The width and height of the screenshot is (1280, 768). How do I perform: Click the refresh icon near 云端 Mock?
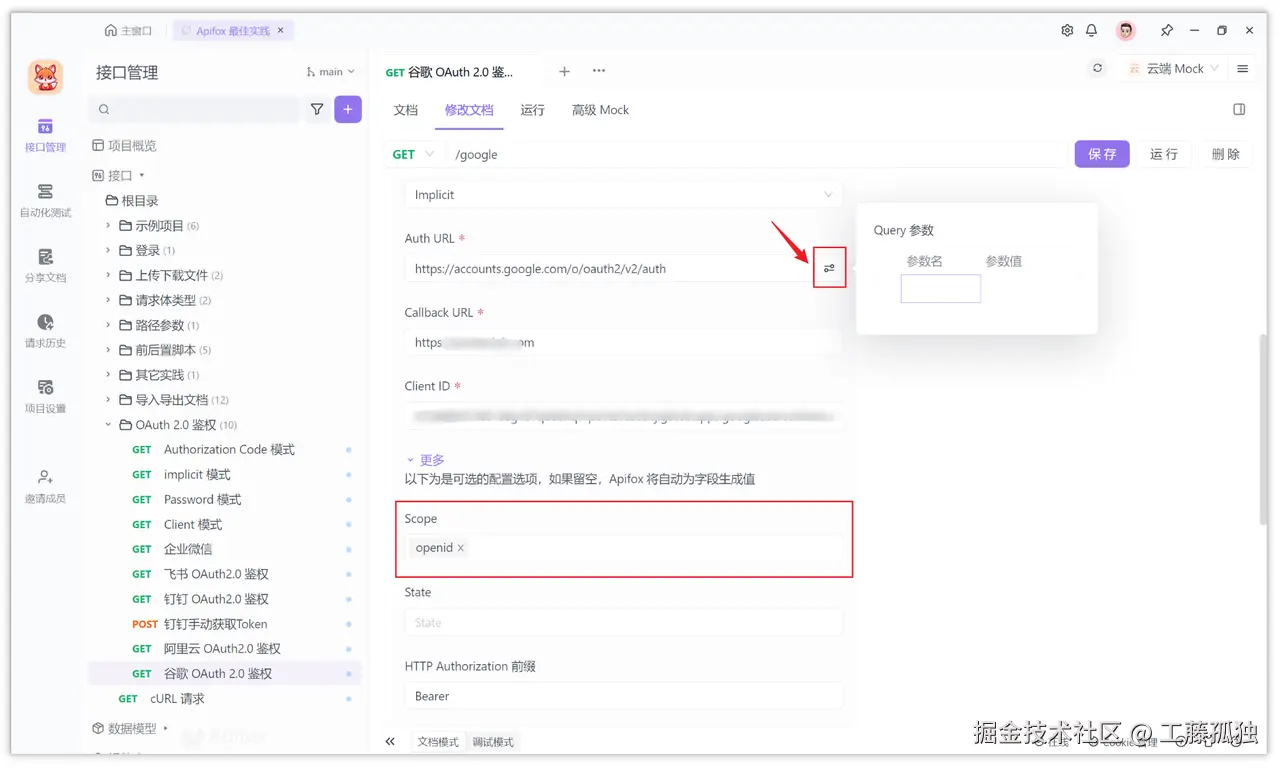1097,68
